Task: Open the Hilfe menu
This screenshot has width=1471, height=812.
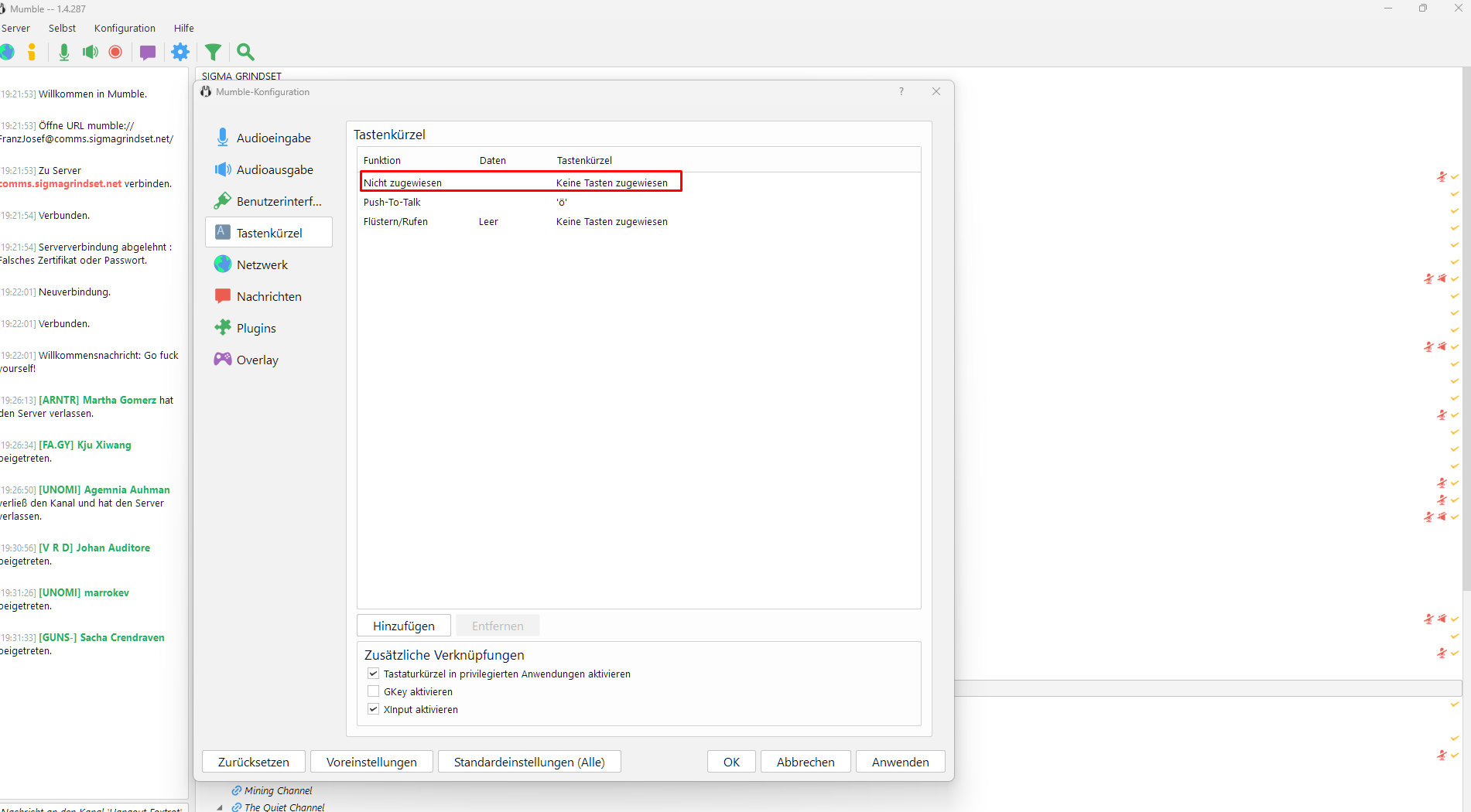Action: (183, 28)
